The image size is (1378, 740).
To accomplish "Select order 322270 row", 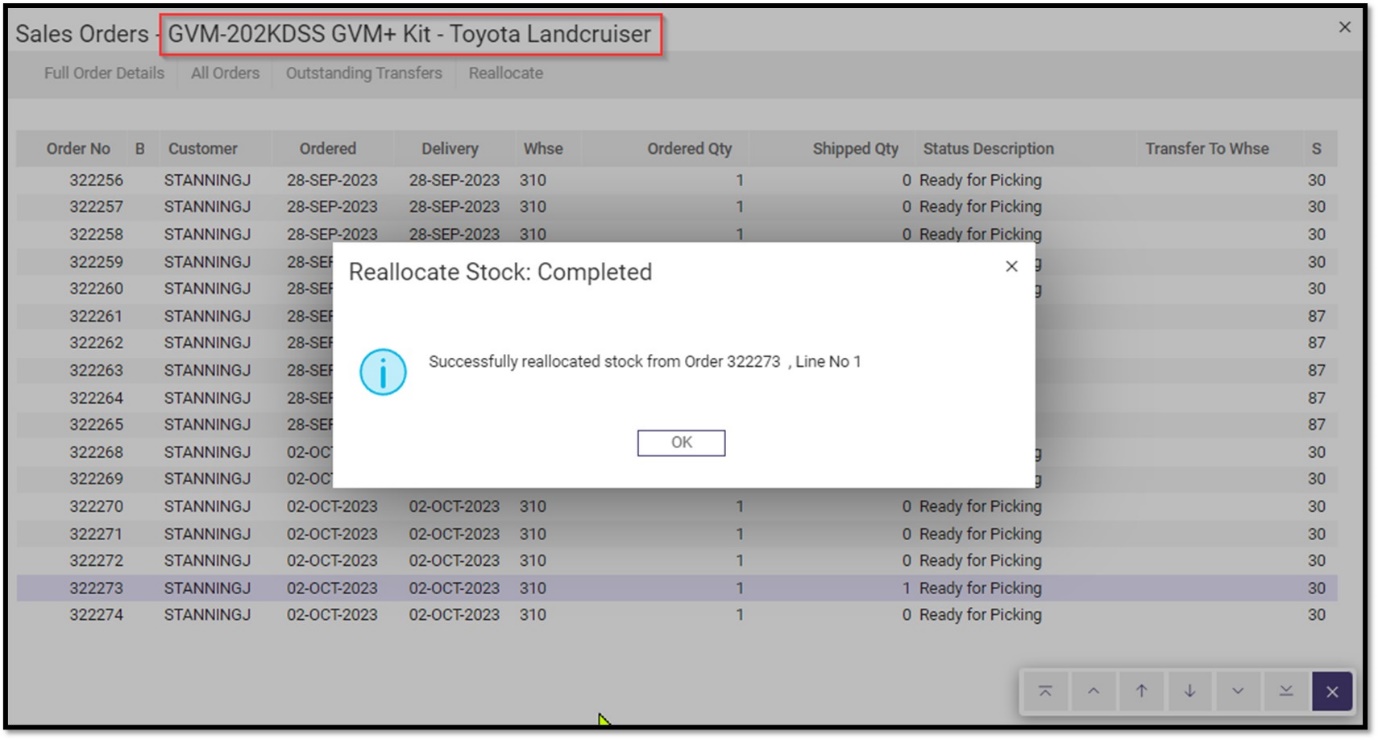I will click(677, 507).
